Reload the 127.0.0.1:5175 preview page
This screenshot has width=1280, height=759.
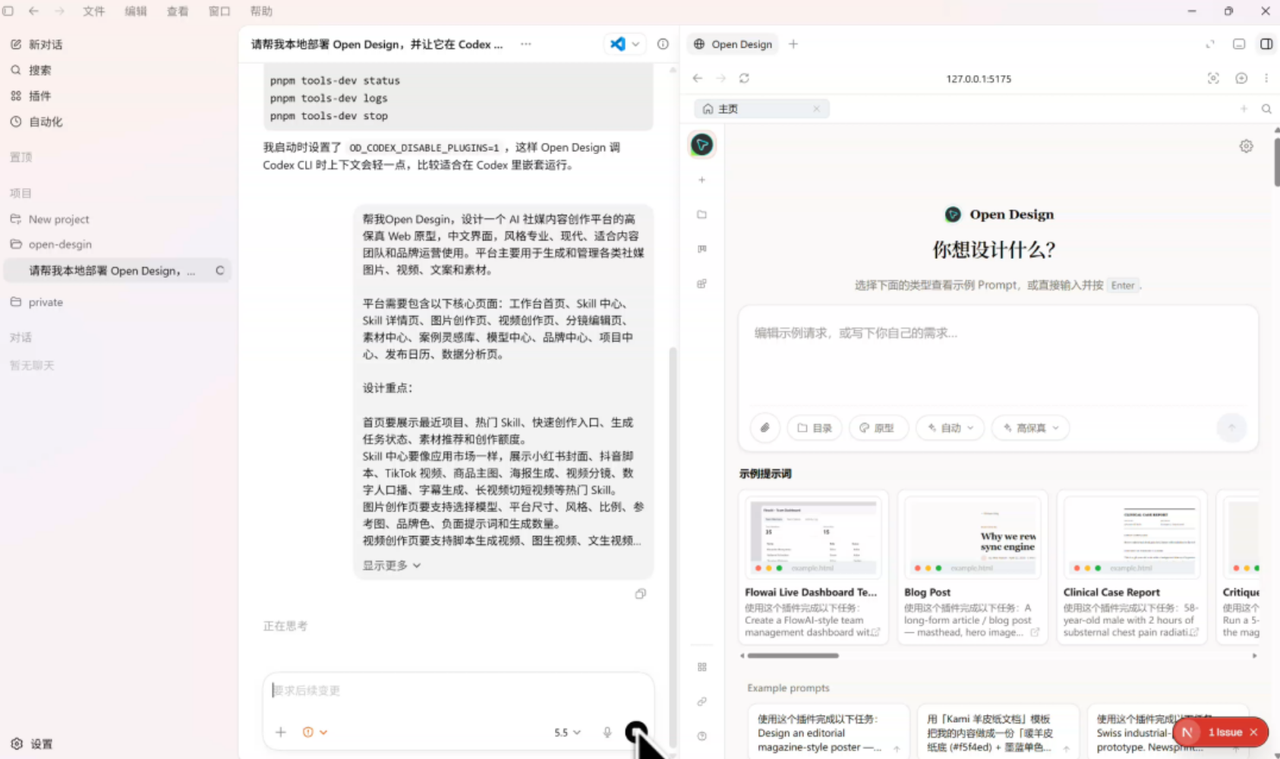click(x=744, y=78)
